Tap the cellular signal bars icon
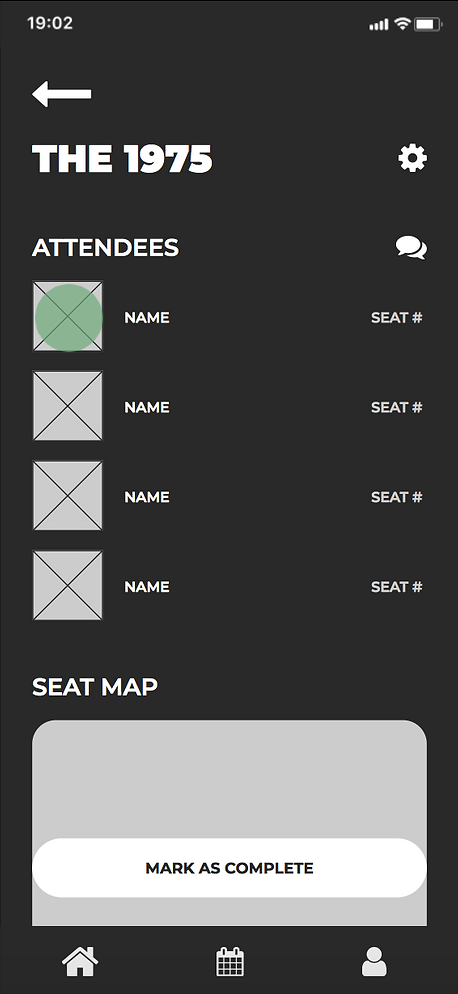The image size is (458, 994). point(379,25)
